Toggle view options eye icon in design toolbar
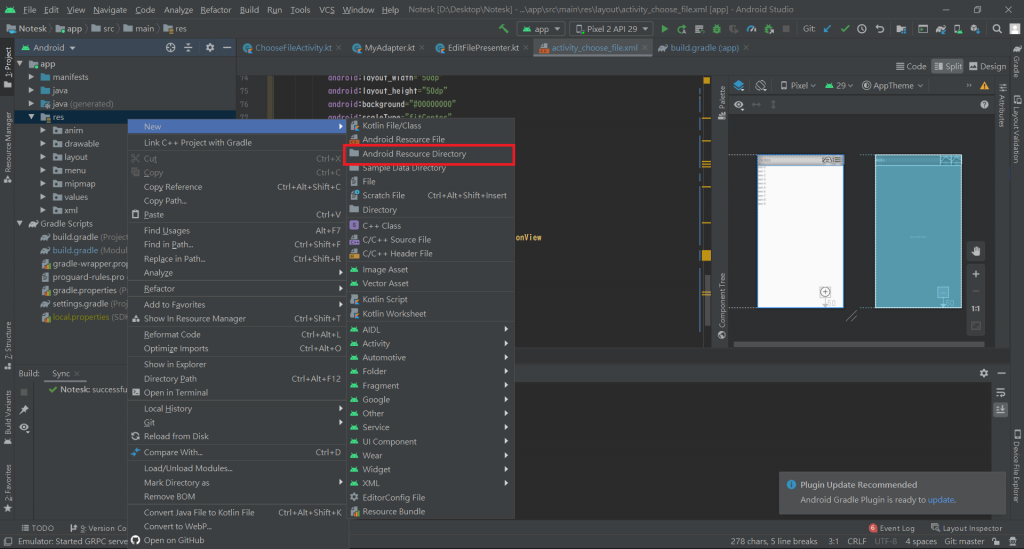 pos(739,104)
